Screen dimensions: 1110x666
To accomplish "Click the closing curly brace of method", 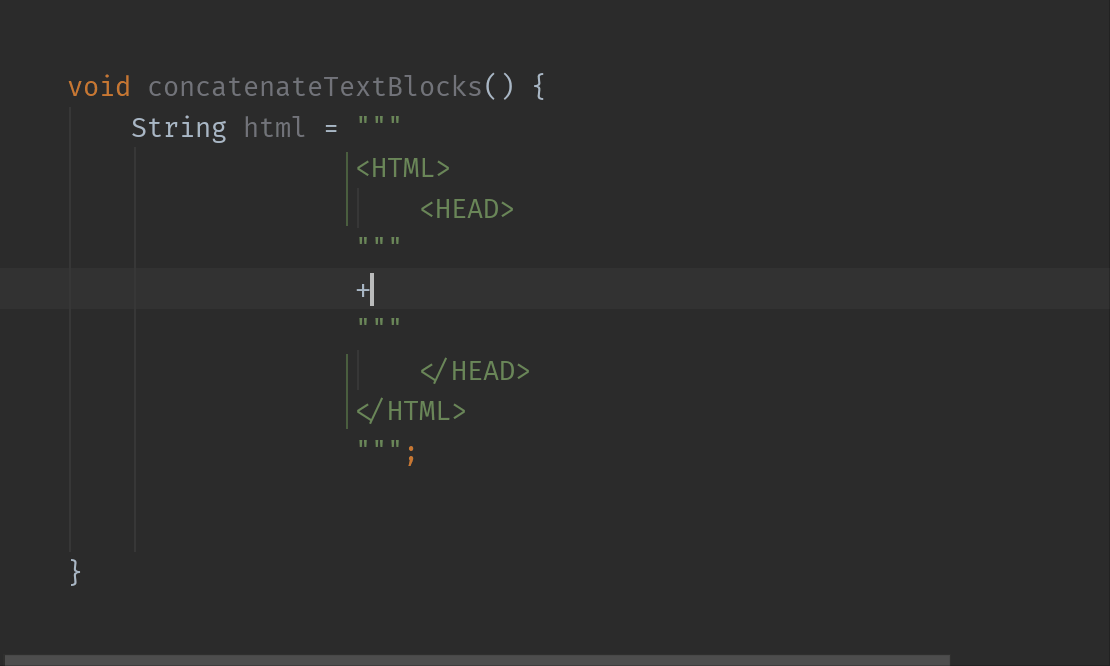I will [75, 572].
